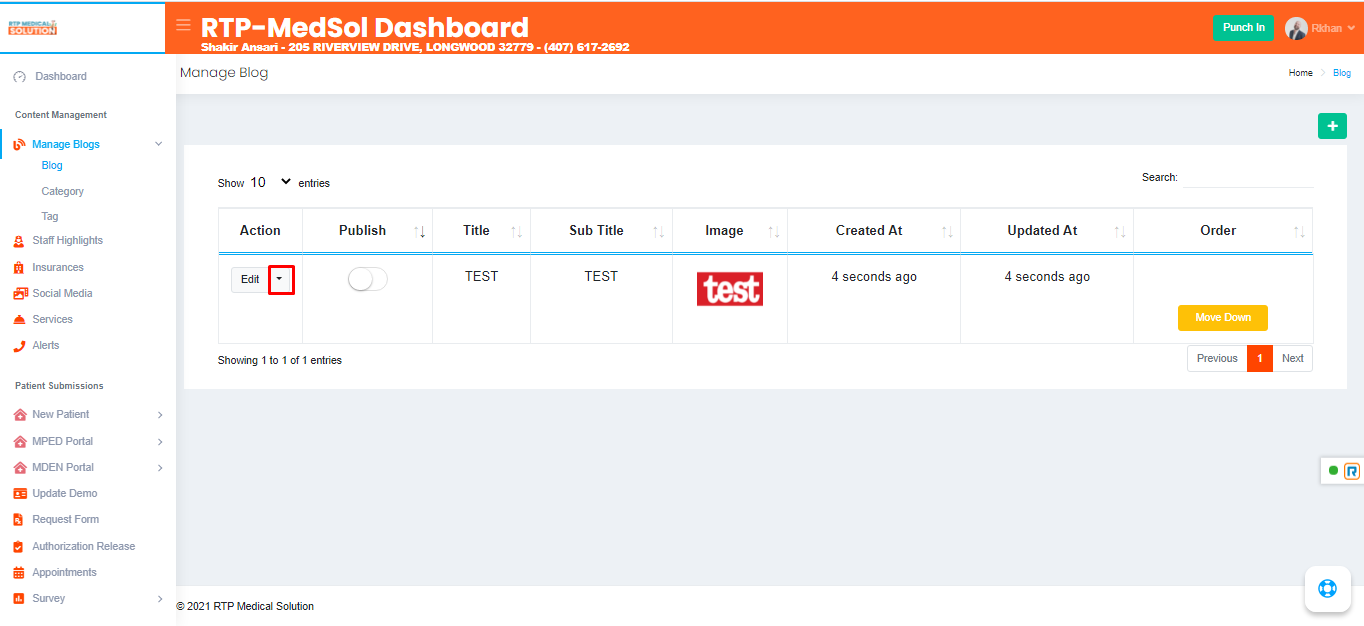The height and width of the screenshot is (626, 1364).
Task: Expand the MDEN Portal submenu arrow
Action: click(x=160, y=468)
